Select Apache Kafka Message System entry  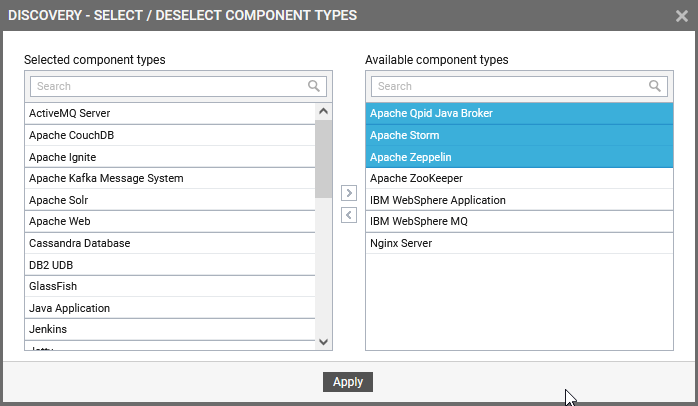(x=170, y=179)
